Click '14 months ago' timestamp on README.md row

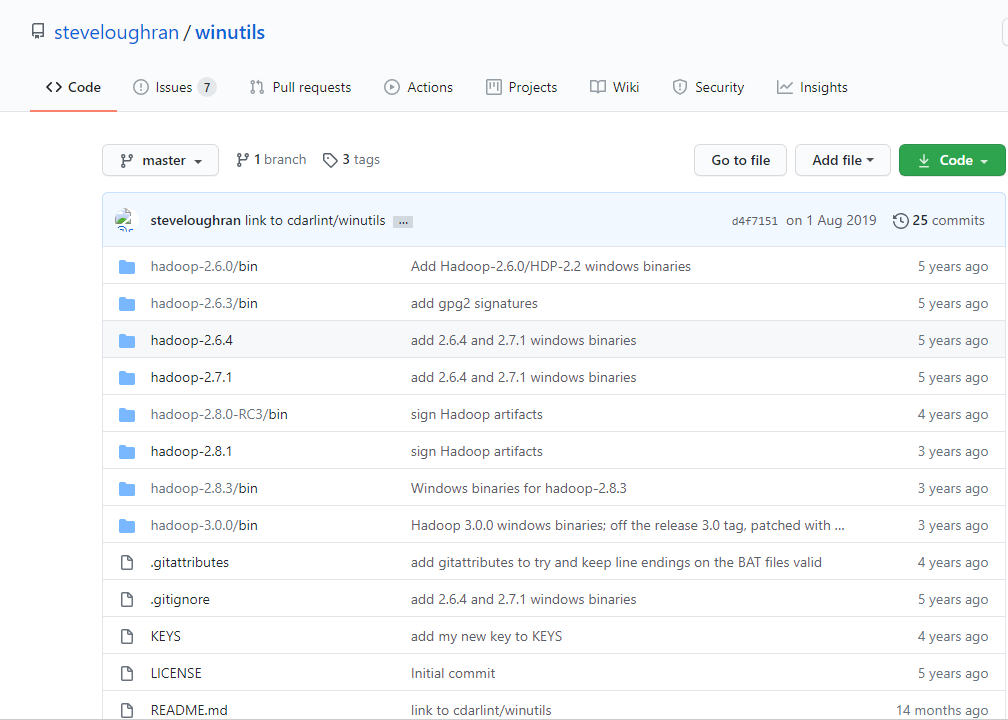(942, 710)
